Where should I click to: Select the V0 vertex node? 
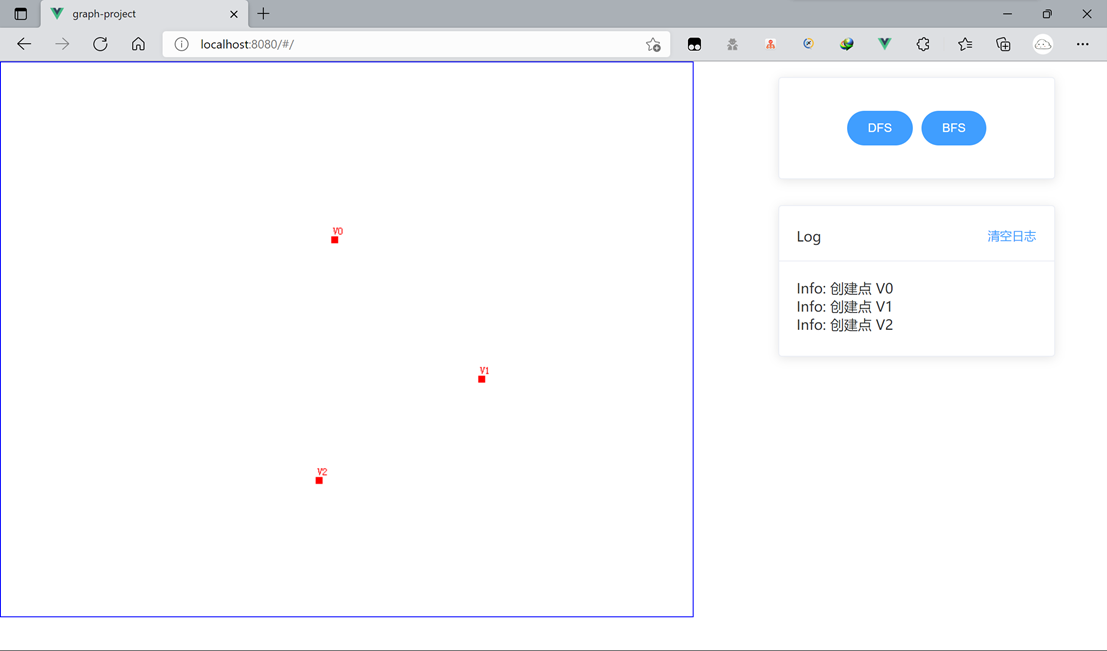coord(335,240)
